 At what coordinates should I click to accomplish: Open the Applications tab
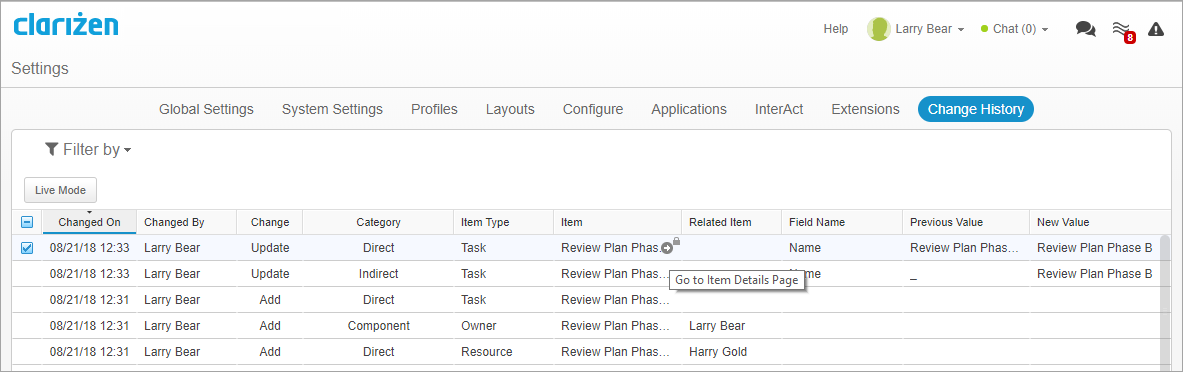point(689,109)
